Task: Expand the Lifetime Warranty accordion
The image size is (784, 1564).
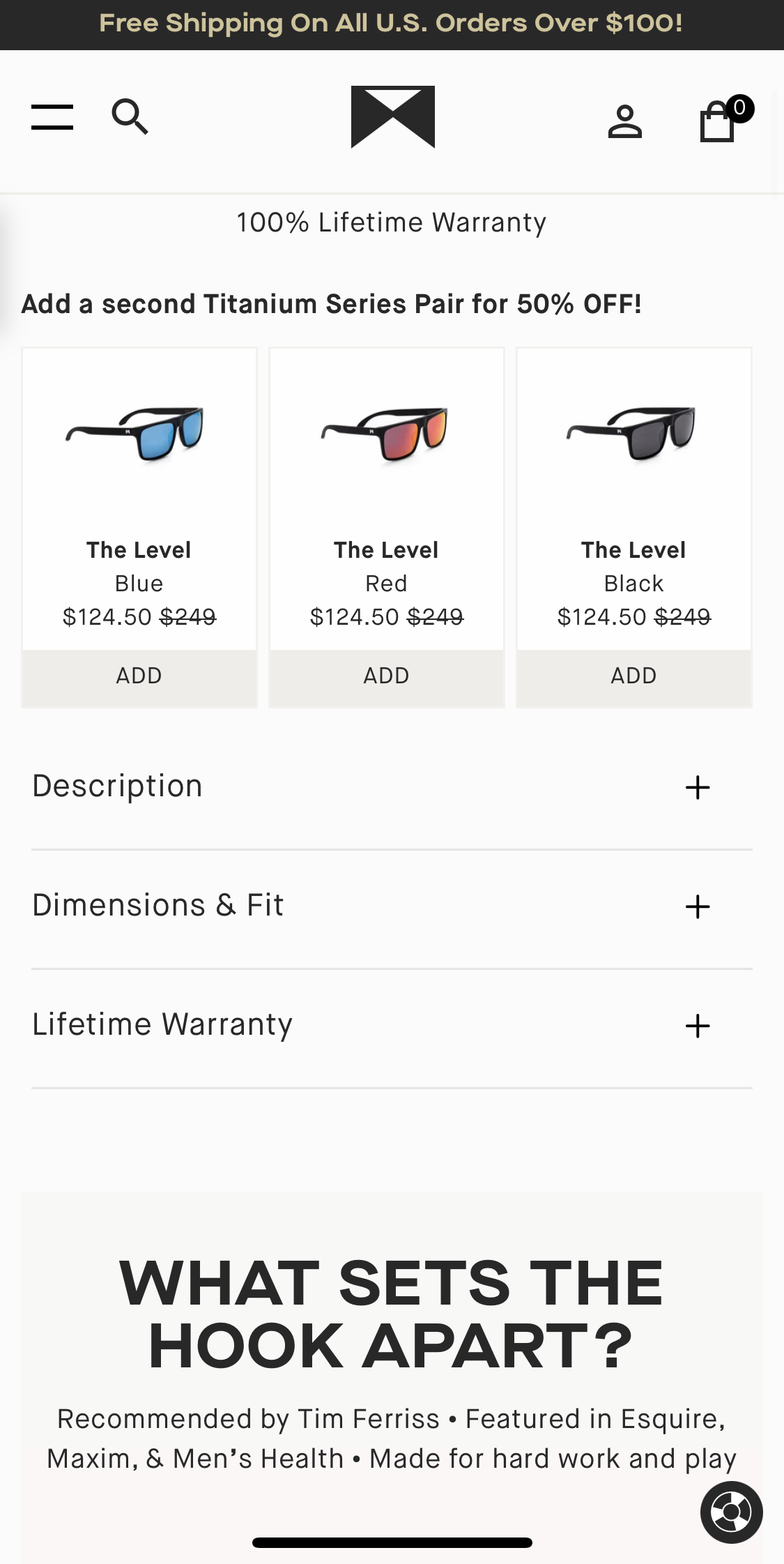Action: pos(392,1026)
